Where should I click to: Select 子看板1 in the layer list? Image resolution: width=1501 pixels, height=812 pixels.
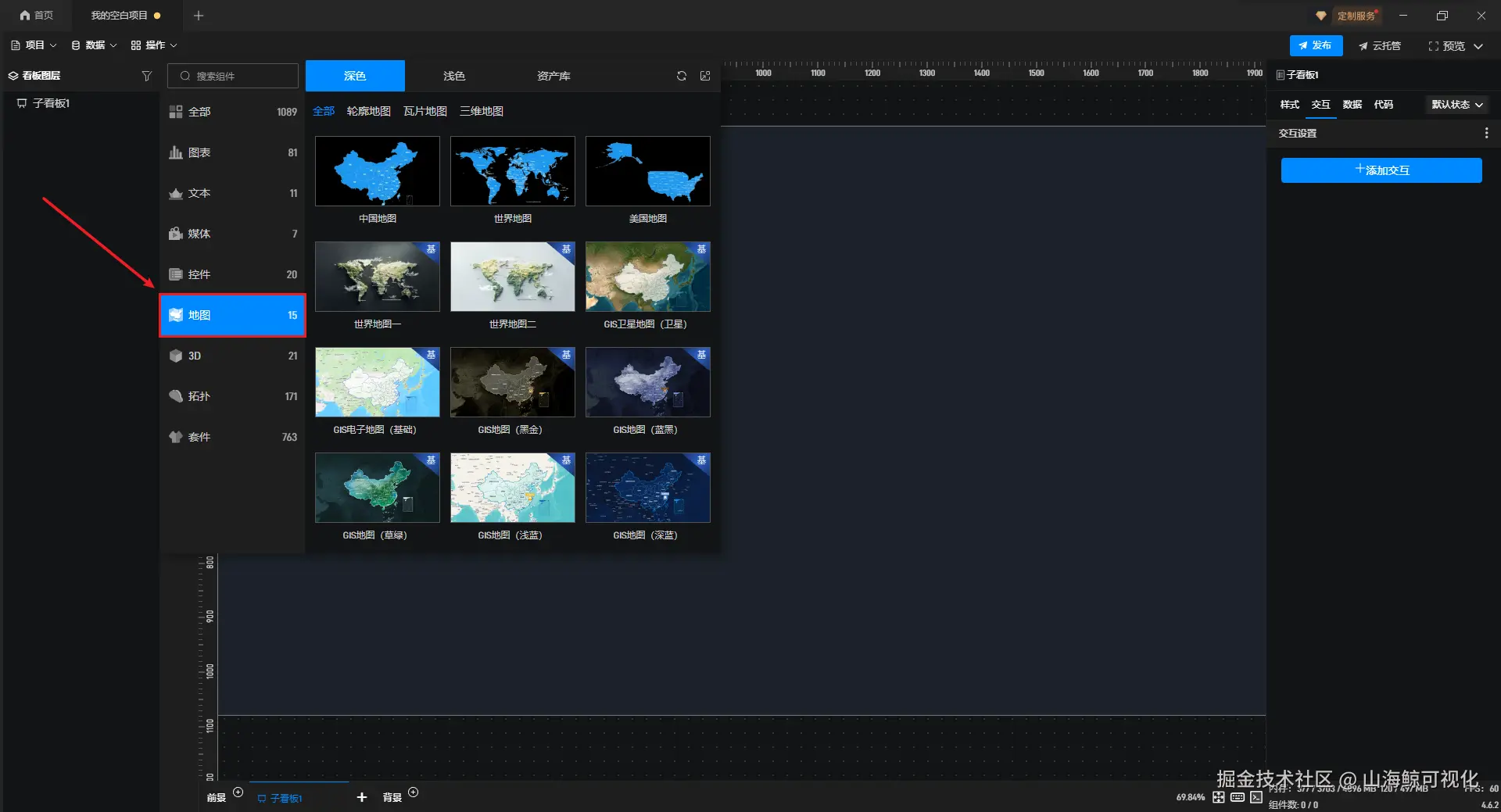pos(44,103)
